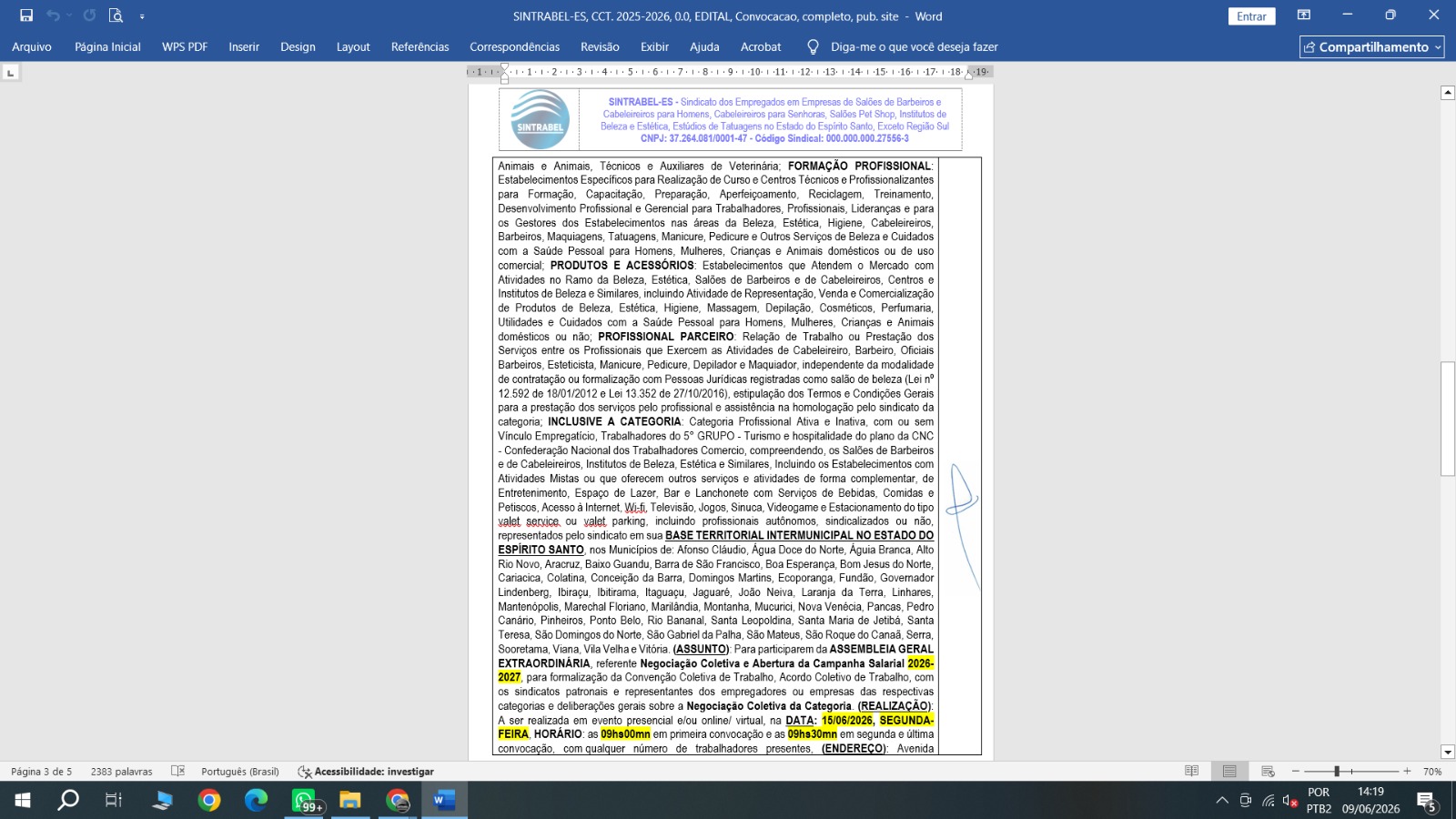The height and width of the screenshot is (819, 1456).
Task: Open Microsoft Edge from the taskbar
Action: point(257,801)
